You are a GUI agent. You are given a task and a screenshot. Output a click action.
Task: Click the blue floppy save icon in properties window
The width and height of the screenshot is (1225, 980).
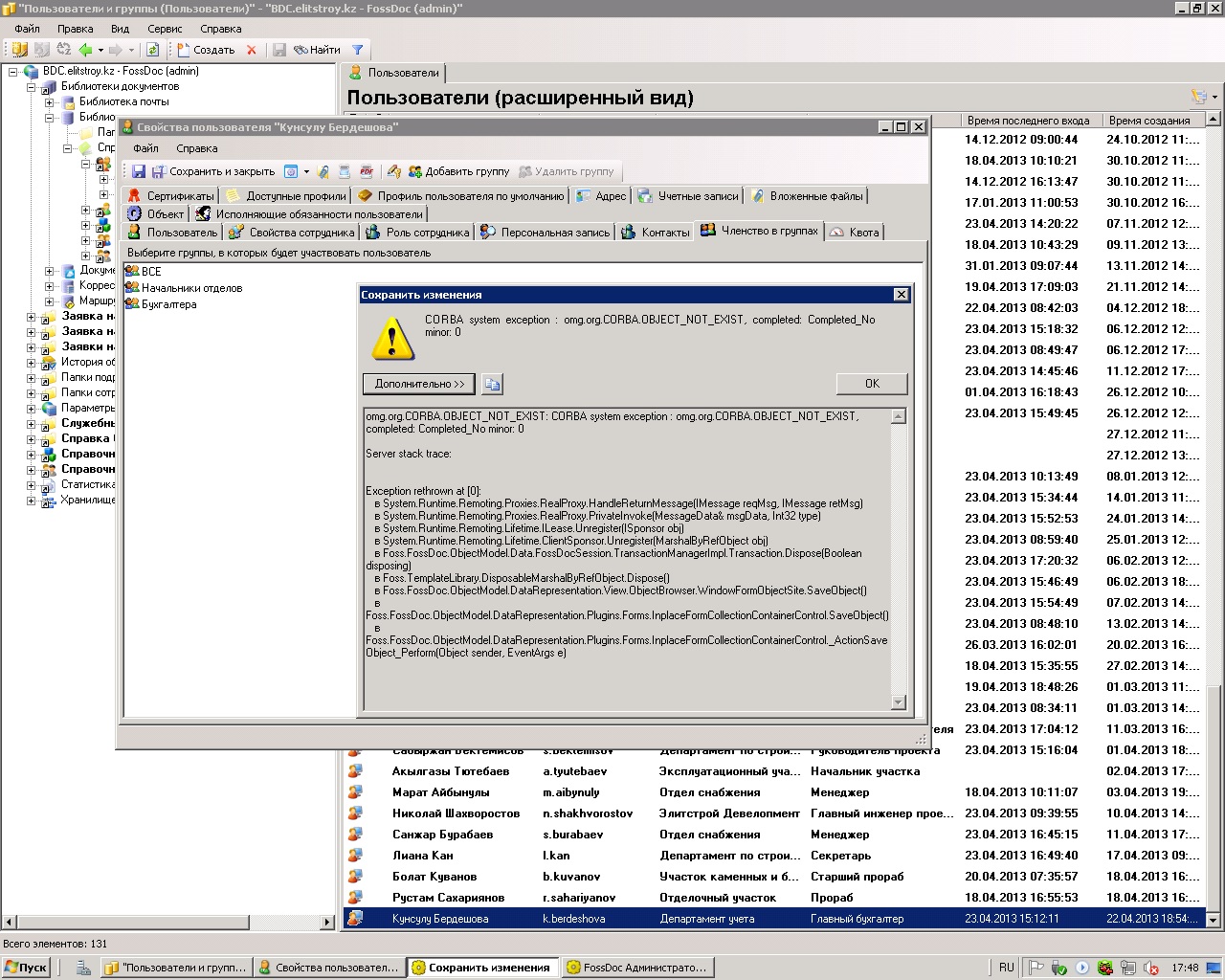tap(139, 171)
